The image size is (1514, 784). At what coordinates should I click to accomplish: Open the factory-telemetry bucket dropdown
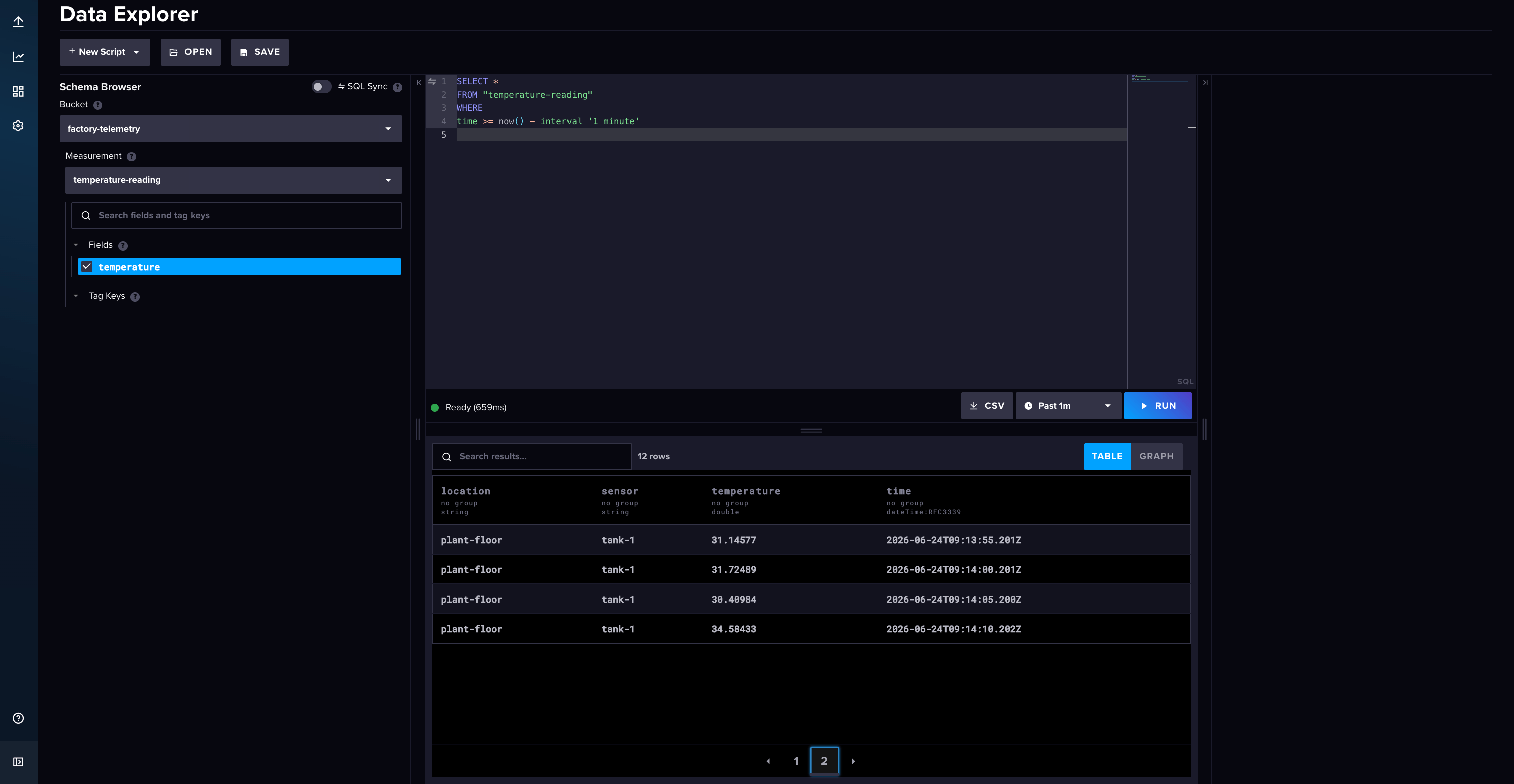tap(231, 129)
